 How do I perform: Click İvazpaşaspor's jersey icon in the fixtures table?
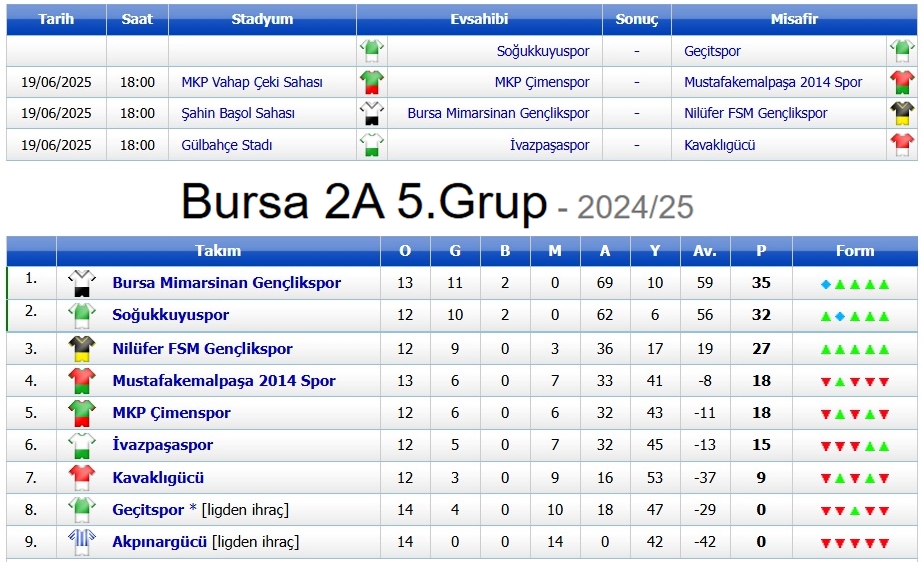pos(372,145)
